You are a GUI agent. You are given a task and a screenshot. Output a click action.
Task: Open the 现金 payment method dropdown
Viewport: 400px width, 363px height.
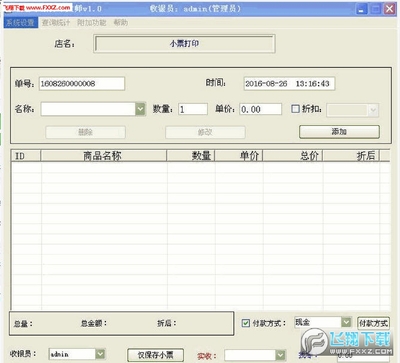[346, 322]
